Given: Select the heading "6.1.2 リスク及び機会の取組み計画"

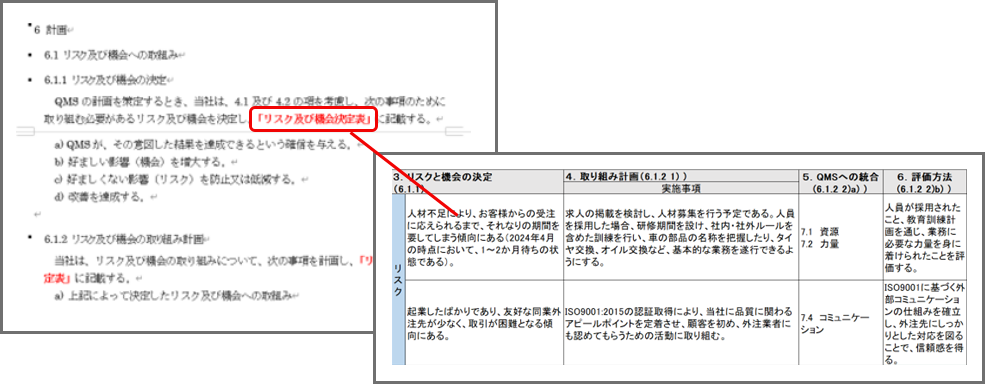Looking at the screenshot, I should 124,239.
